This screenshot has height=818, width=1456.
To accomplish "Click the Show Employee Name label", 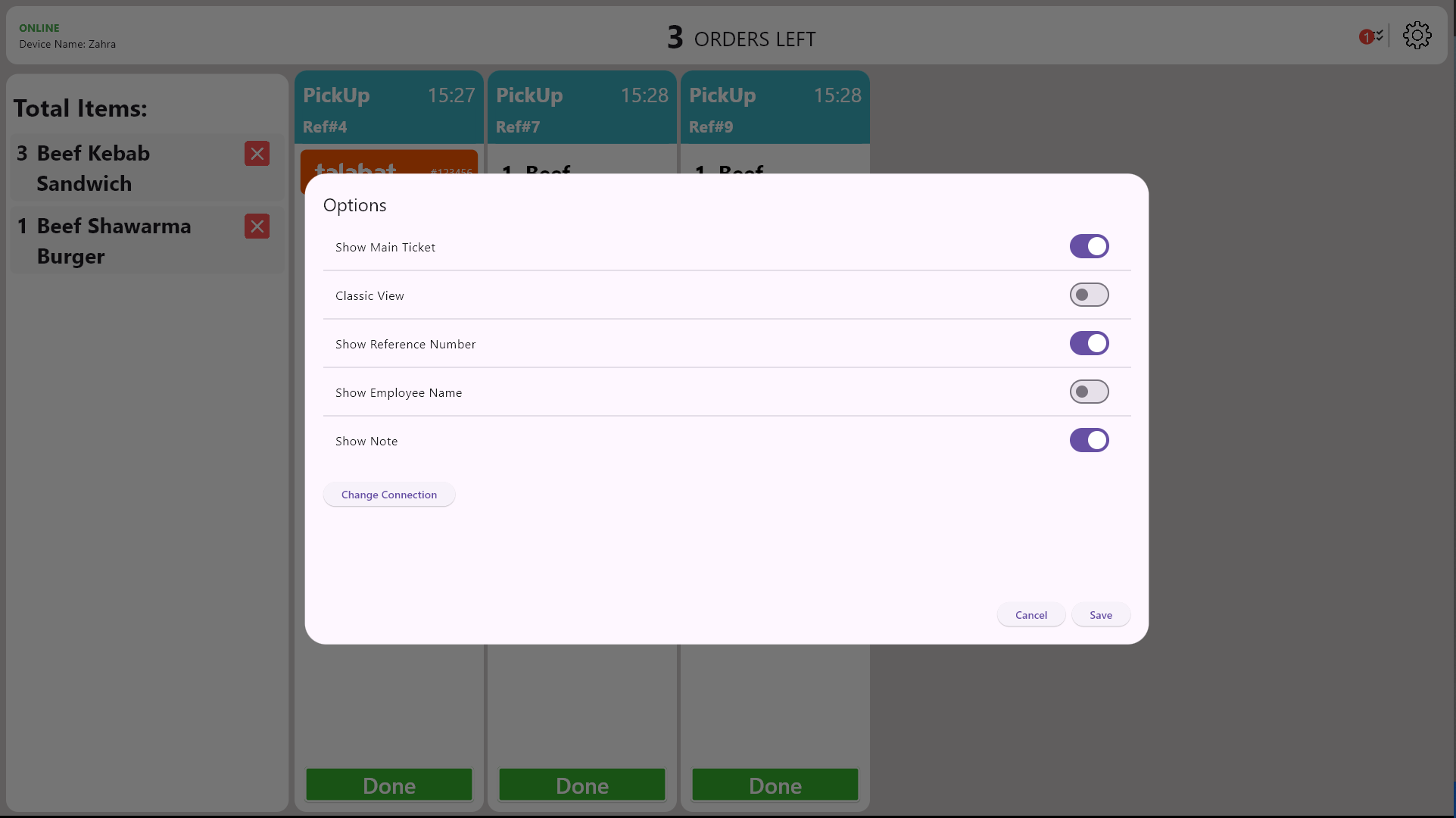I will coord(399,392).
